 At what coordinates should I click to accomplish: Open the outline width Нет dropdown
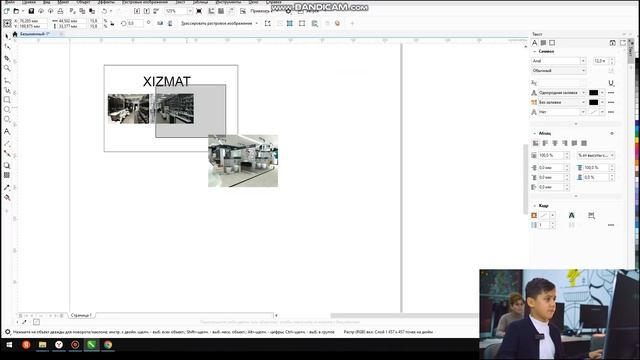coord(583,112)
